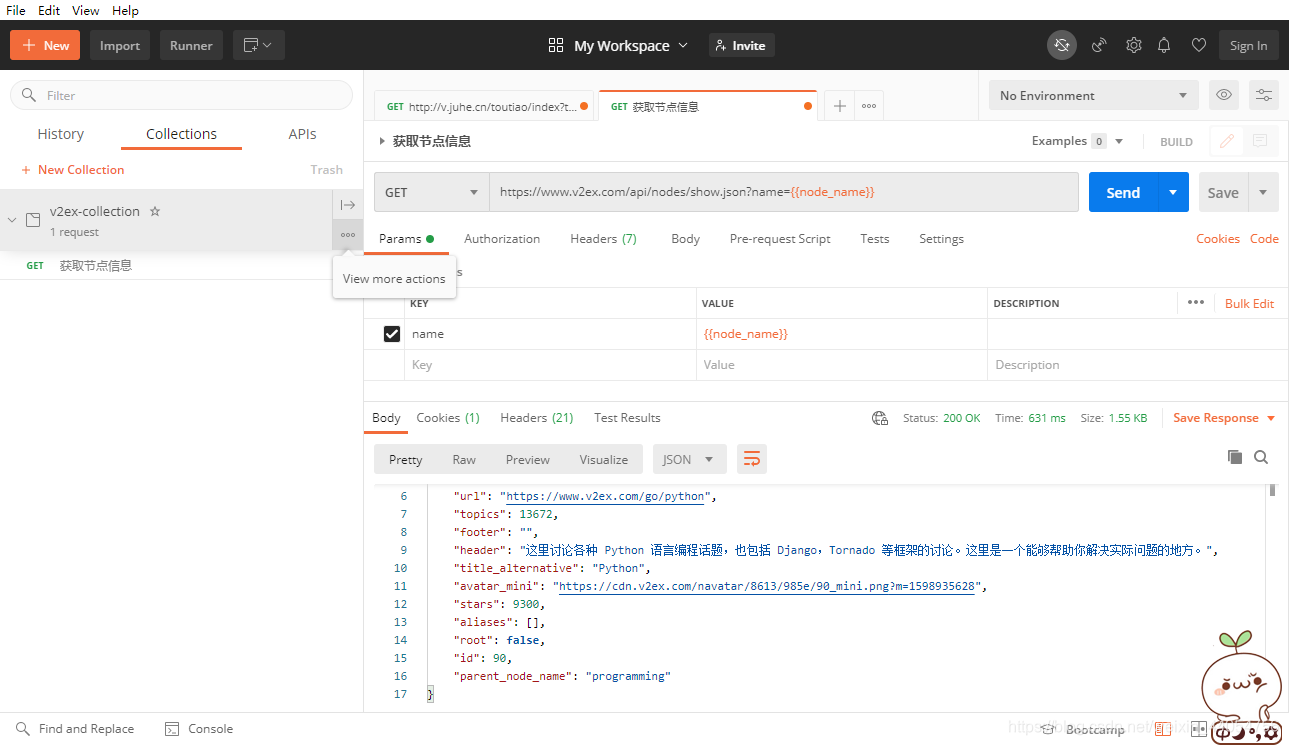The image size is (1289, 745).
Task: Click + New Collection link
Action: (x=73, y=170)
